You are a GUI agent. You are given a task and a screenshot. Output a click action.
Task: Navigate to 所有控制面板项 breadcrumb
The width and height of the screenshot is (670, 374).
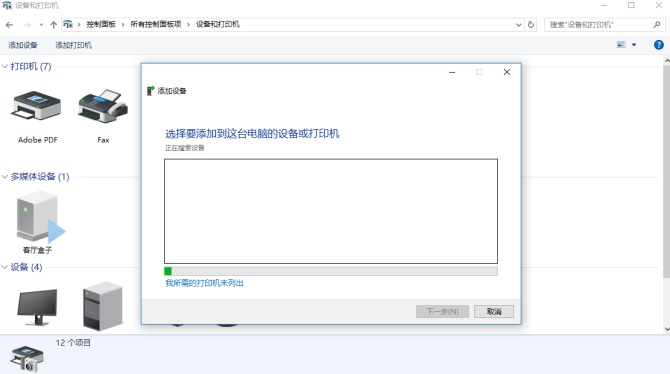click(x=156, y=24)
